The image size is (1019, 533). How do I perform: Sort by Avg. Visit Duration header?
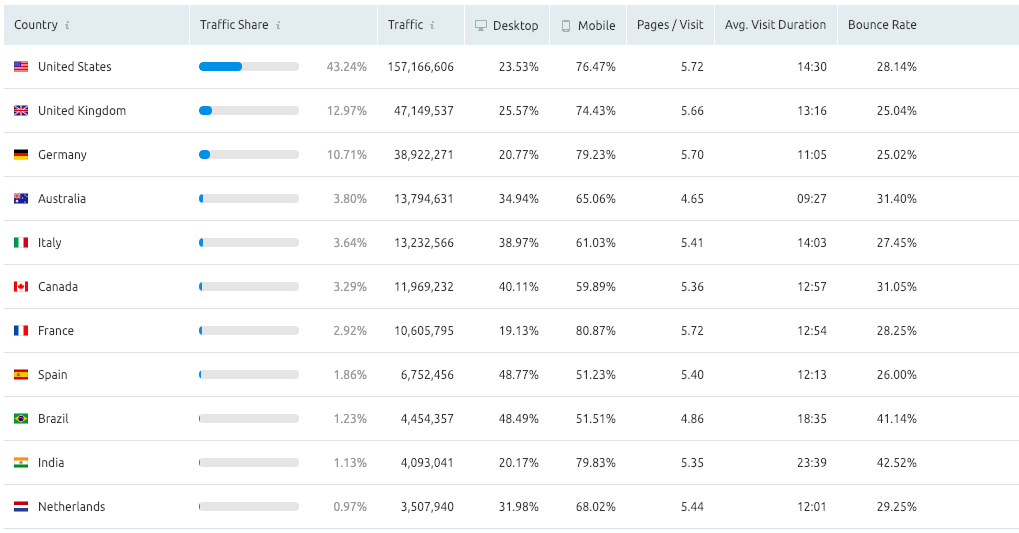click(x=775, y=25)
